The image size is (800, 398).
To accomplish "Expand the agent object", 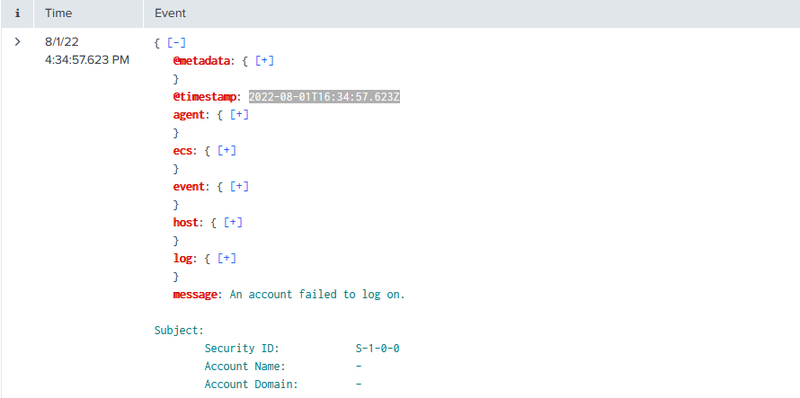I will pyautogui.click(x=239, y=115).
